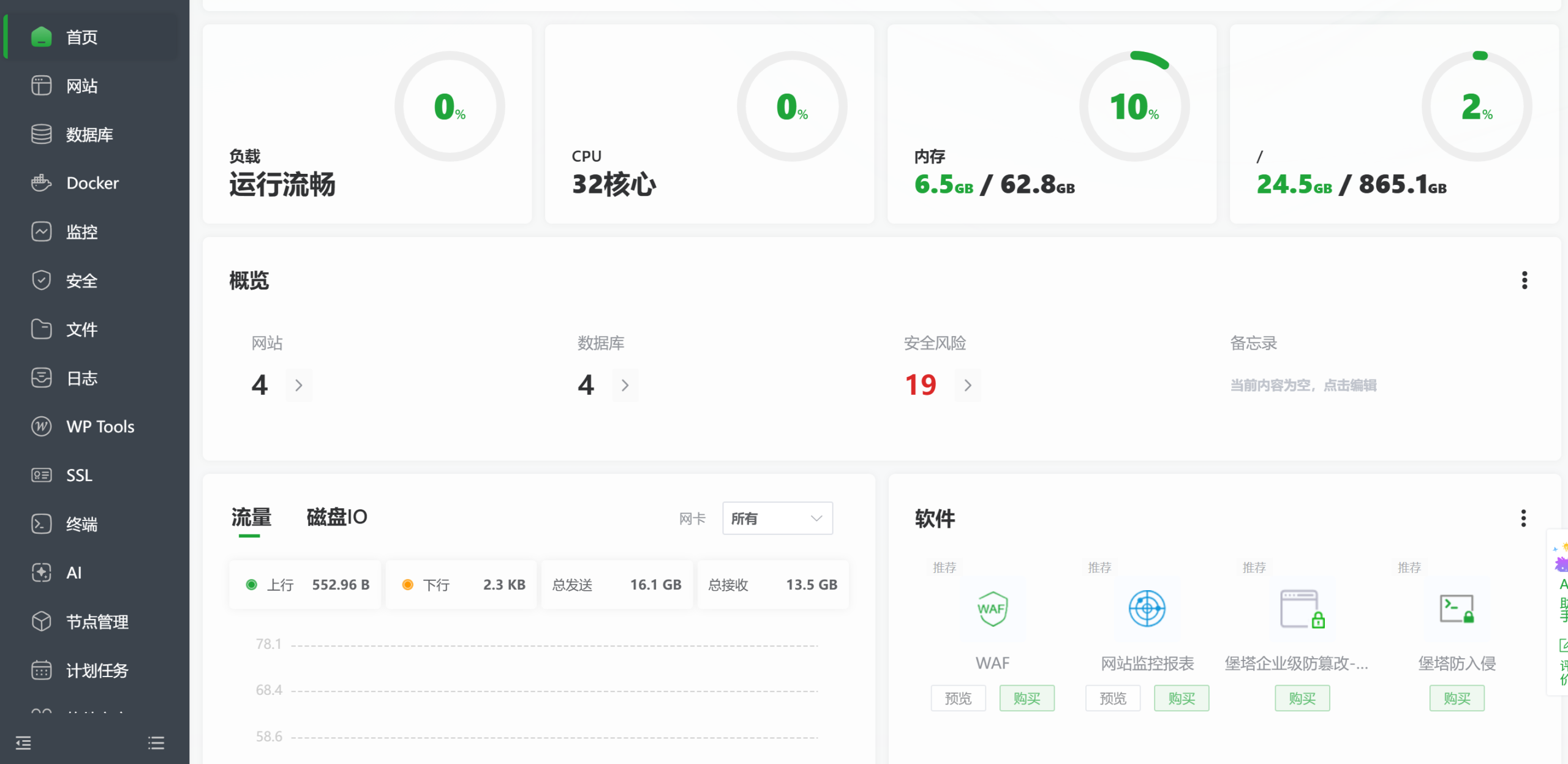This screenshot has height=764, width=1568.
Task: Click the red 19 security risk number
Action: tap(921, 385)
